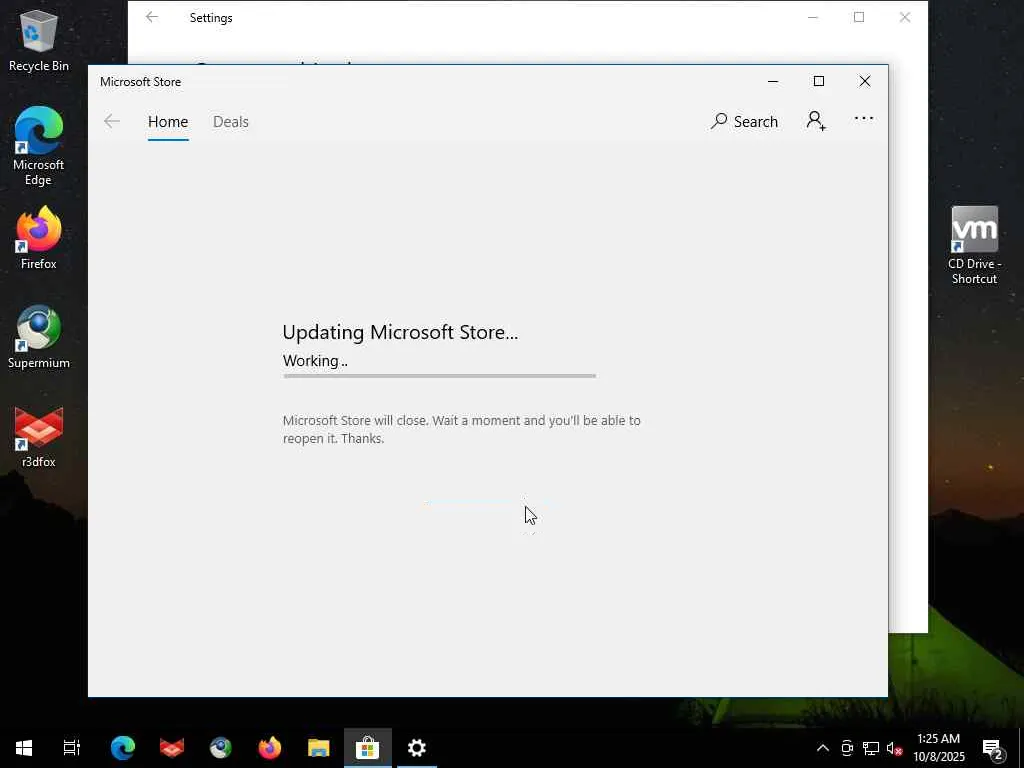Open the Recycle Bin desktop icon

coord(39,40)
